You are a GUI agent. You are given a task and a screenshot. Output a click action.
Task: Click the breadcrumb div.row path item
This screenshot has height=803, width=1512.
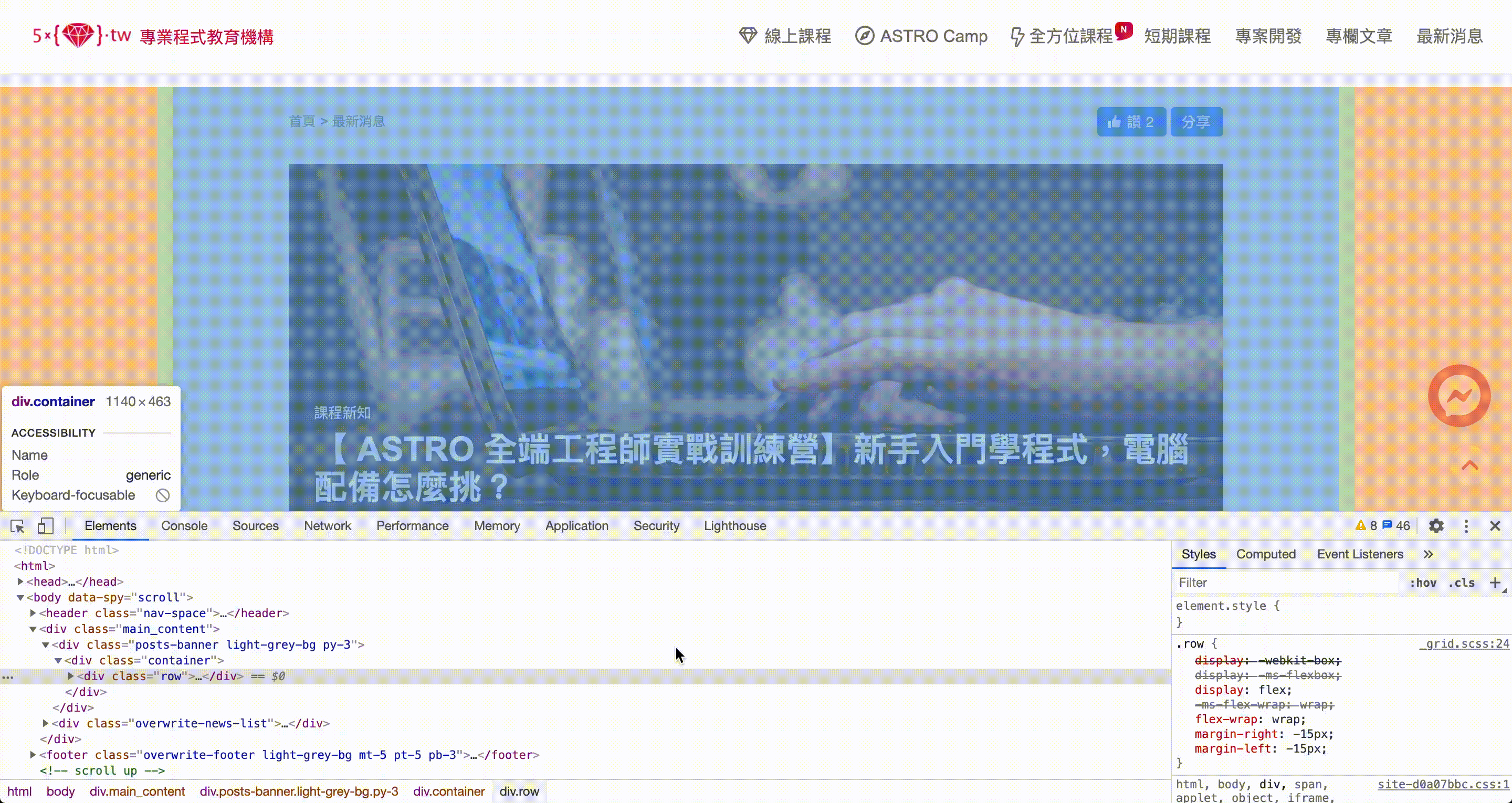tap(519, 791)
